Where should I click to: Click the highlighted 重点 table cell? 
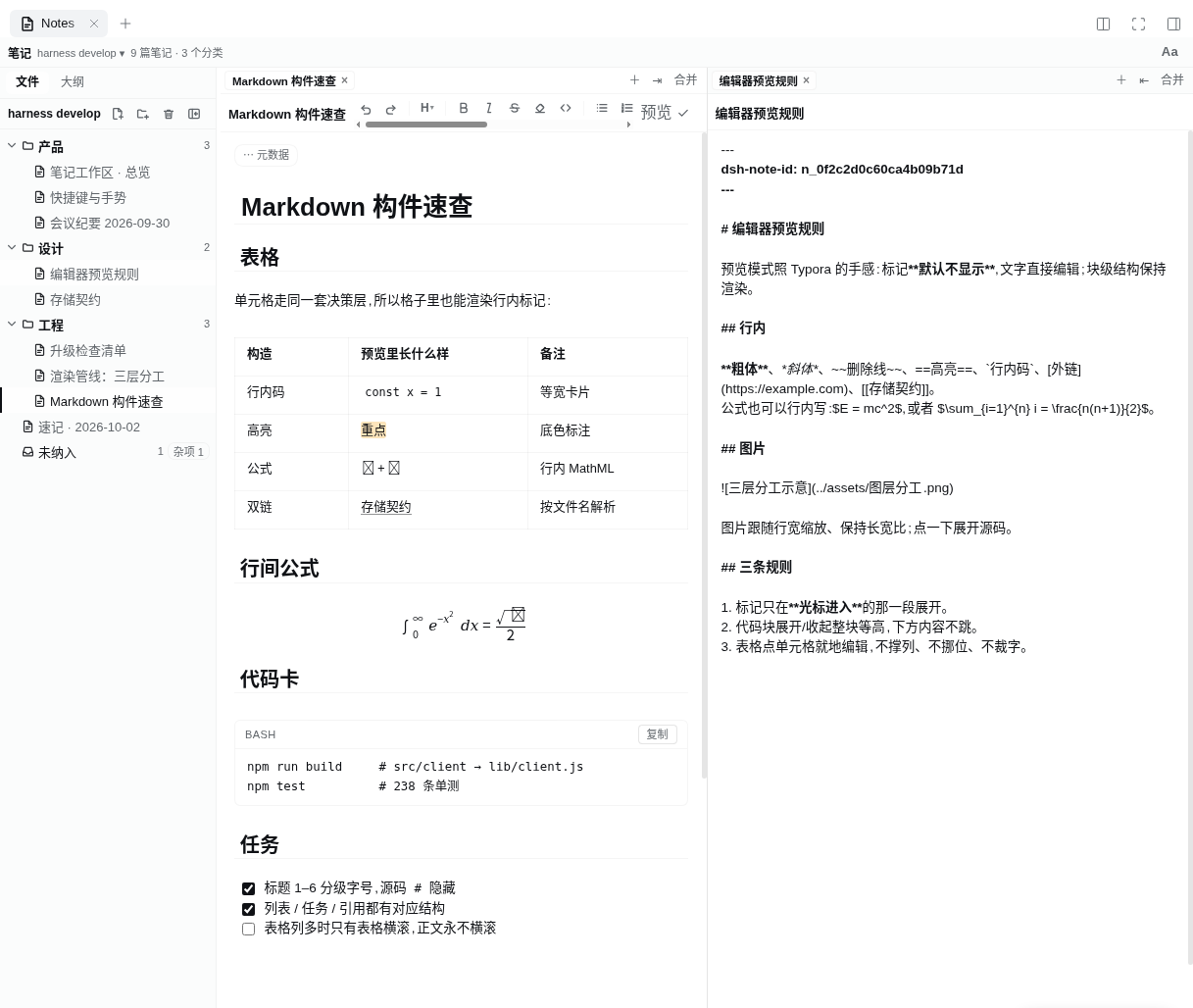[373, 430]
